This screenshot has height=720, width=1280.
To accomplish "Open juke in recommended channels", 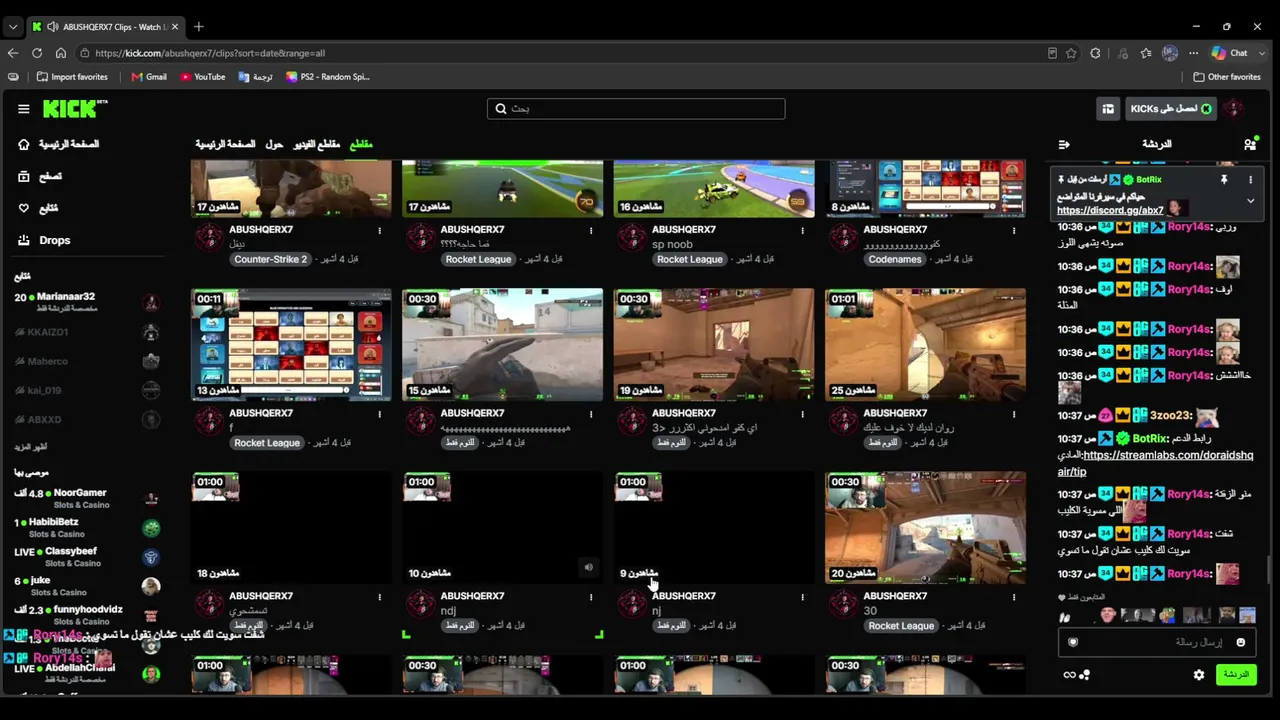I will (x=87, y=586).
